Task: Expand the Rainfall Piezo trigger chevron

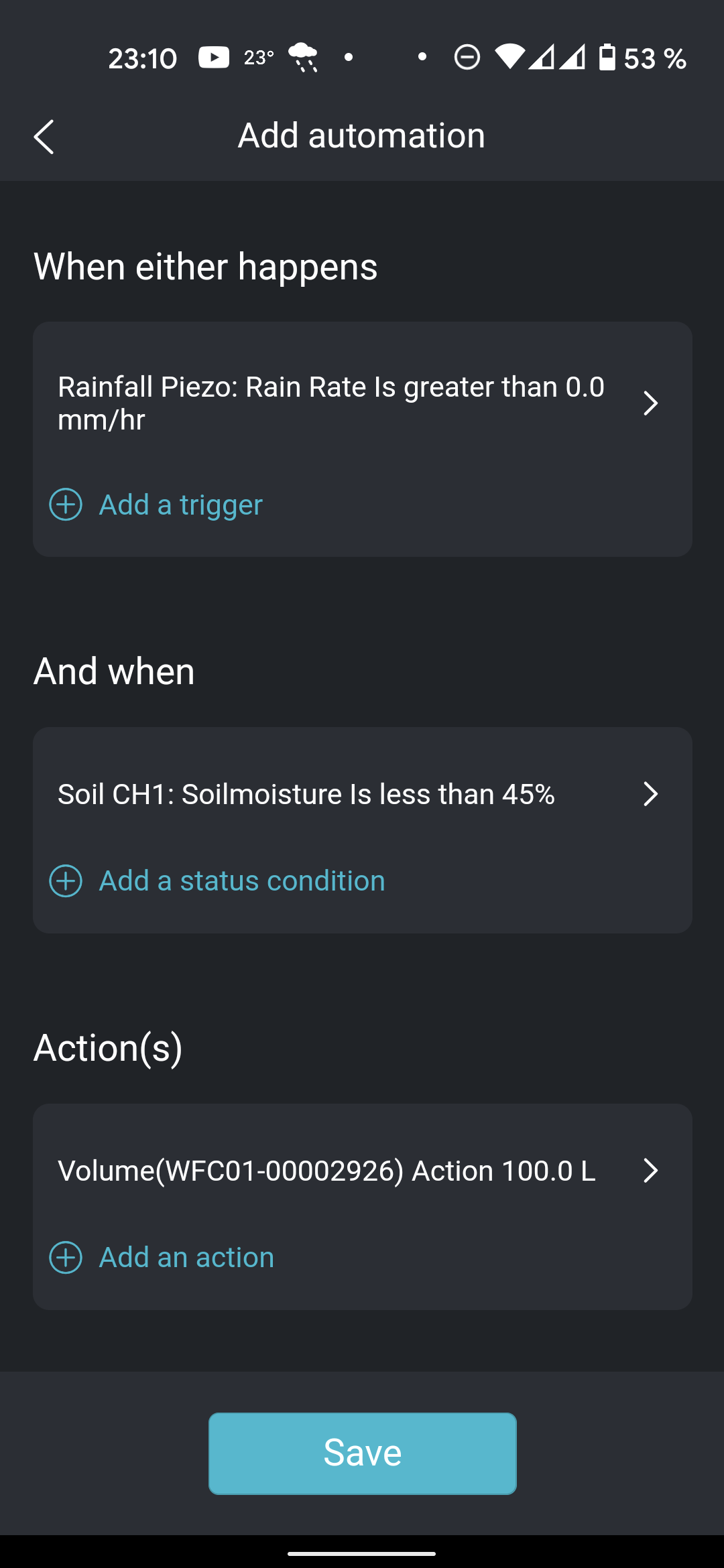Action: (650, 403)
